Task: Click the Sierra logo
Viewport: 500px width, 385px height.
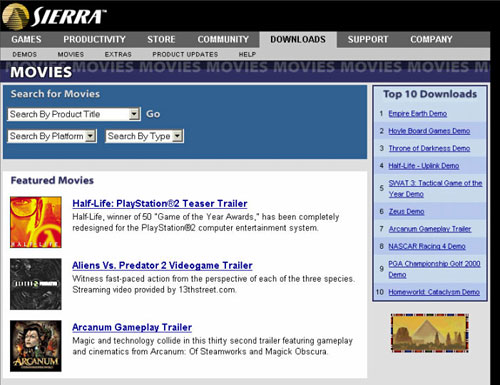Action: (x=54, y=16)
